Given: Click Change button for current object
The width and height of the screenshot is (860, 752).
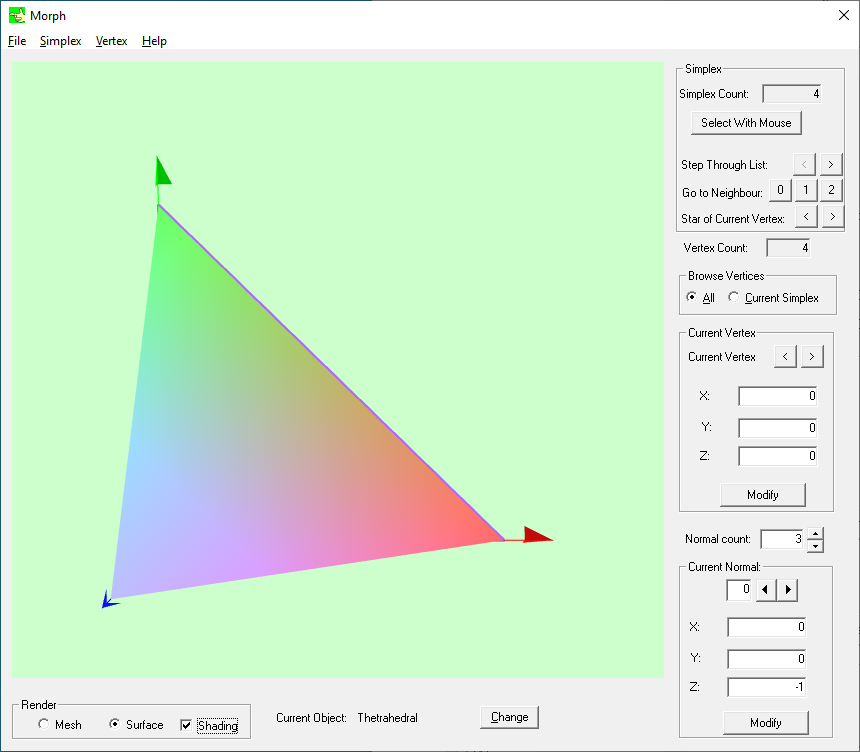Looking at the screenshot, I should [509, 717].
